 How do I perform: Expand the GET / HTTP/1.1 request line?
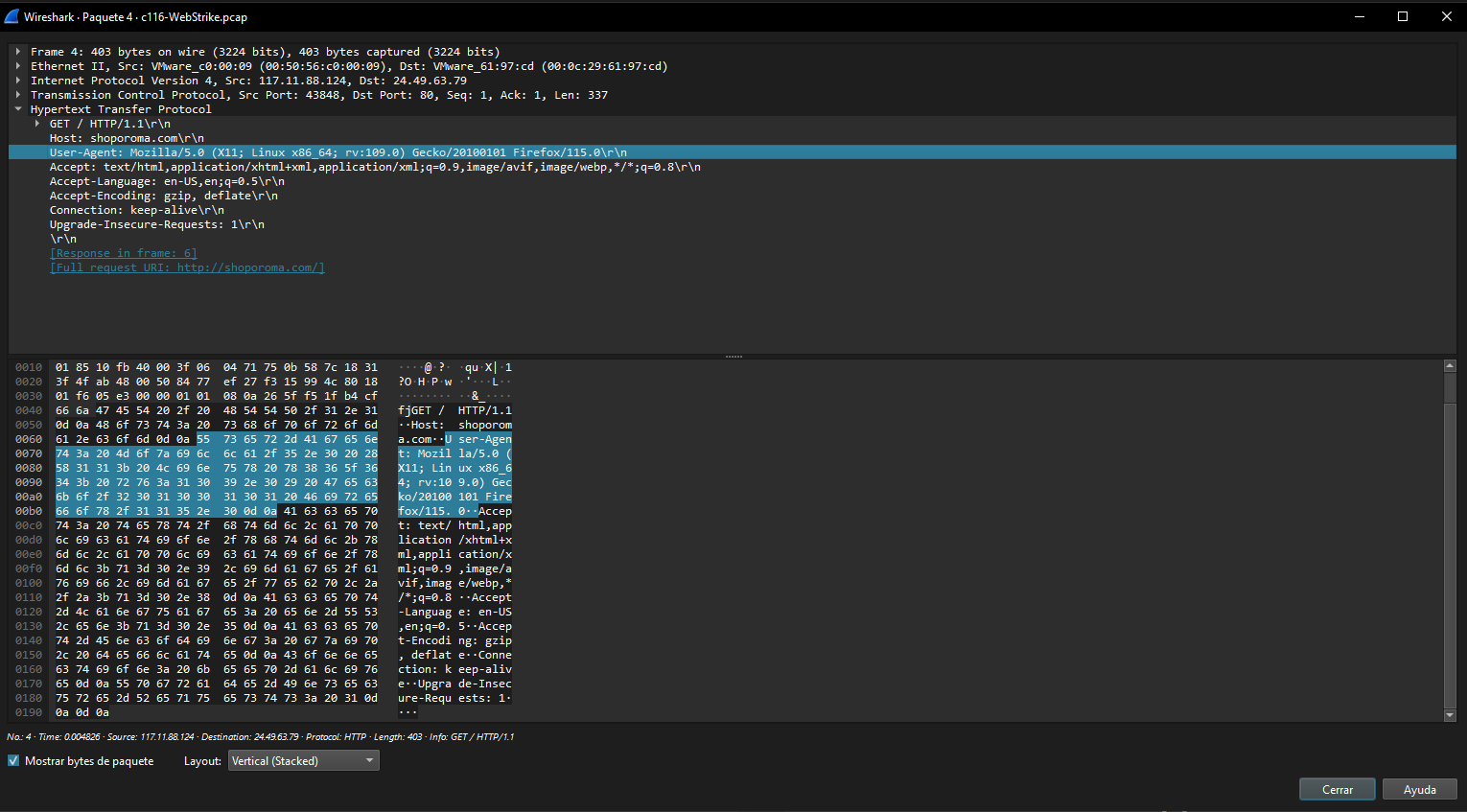(37, 124)
